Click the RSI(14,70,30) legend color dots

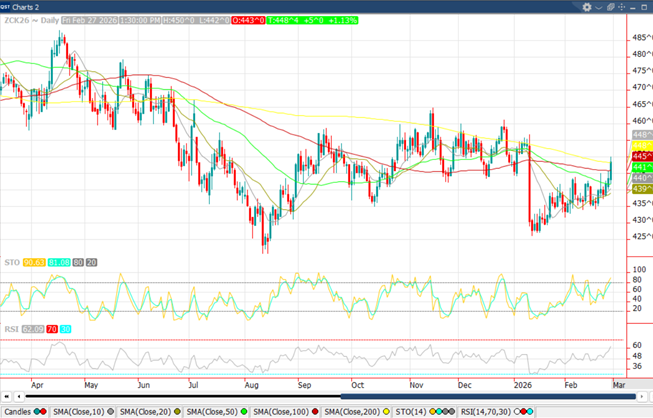524,411
